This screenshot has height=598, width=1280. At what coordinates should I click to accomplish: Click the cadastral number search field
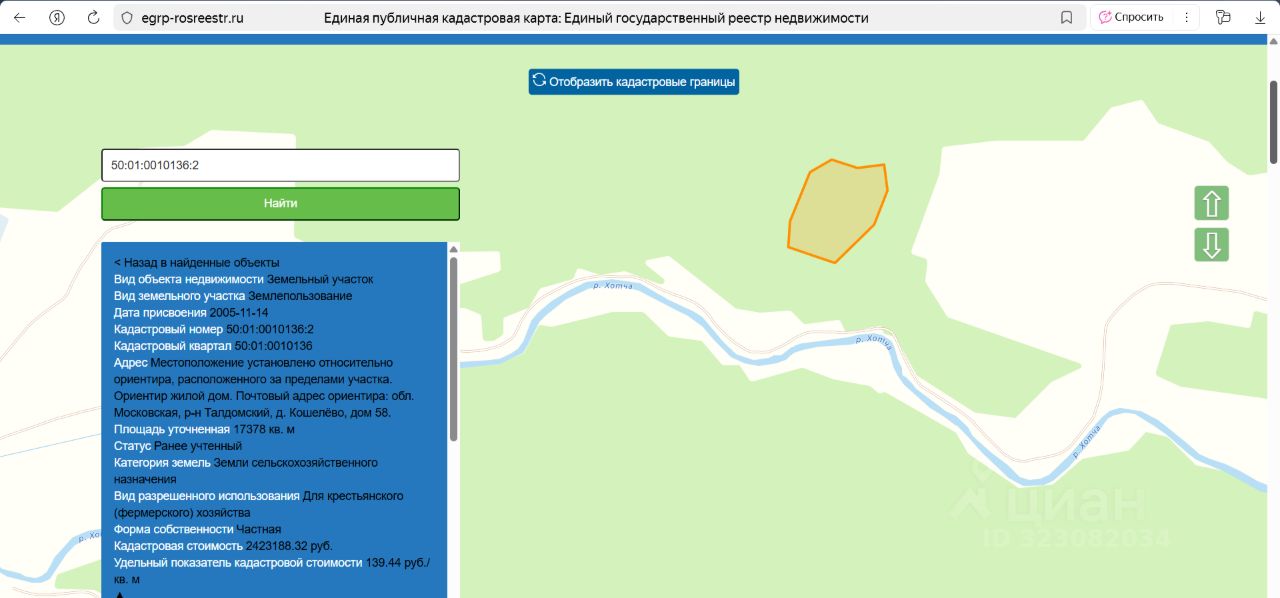pos(280,165)
